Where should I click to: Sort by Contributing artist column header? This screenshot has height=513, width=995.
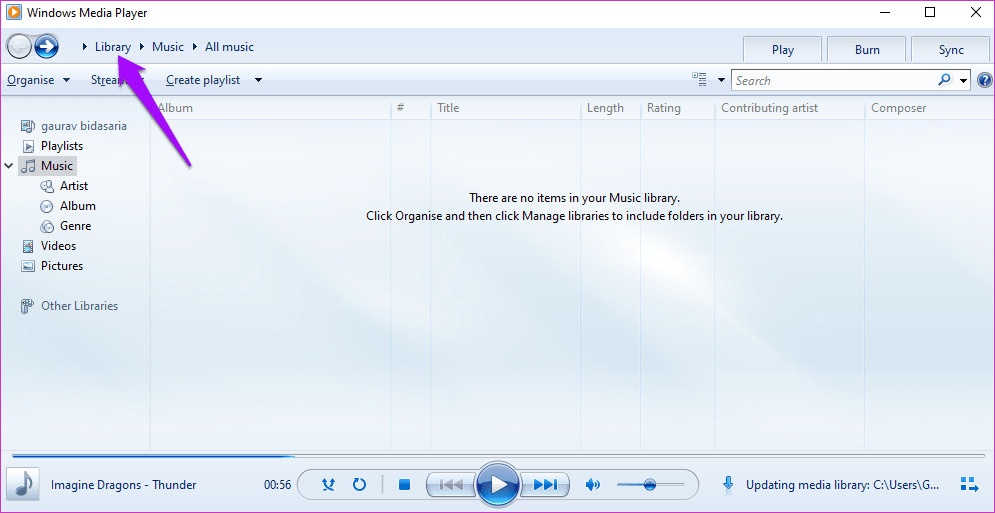pos(790,108)
